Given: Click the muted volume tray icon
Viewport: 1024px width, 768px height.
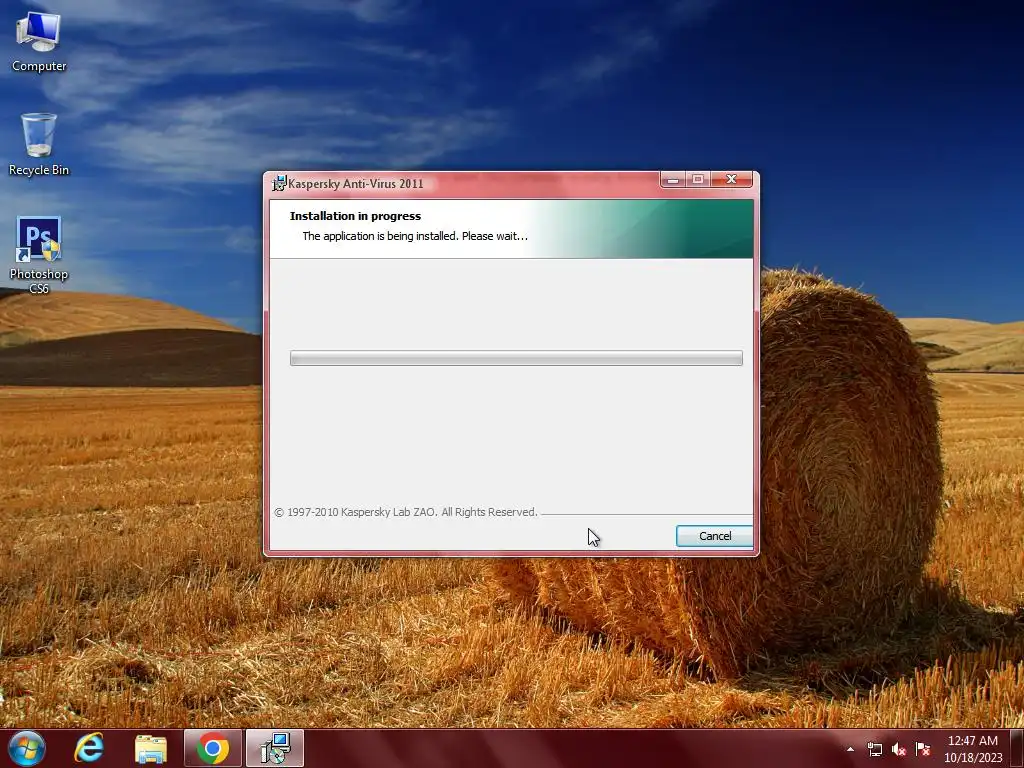Looking at the screenshot, I should coord(899,749).
